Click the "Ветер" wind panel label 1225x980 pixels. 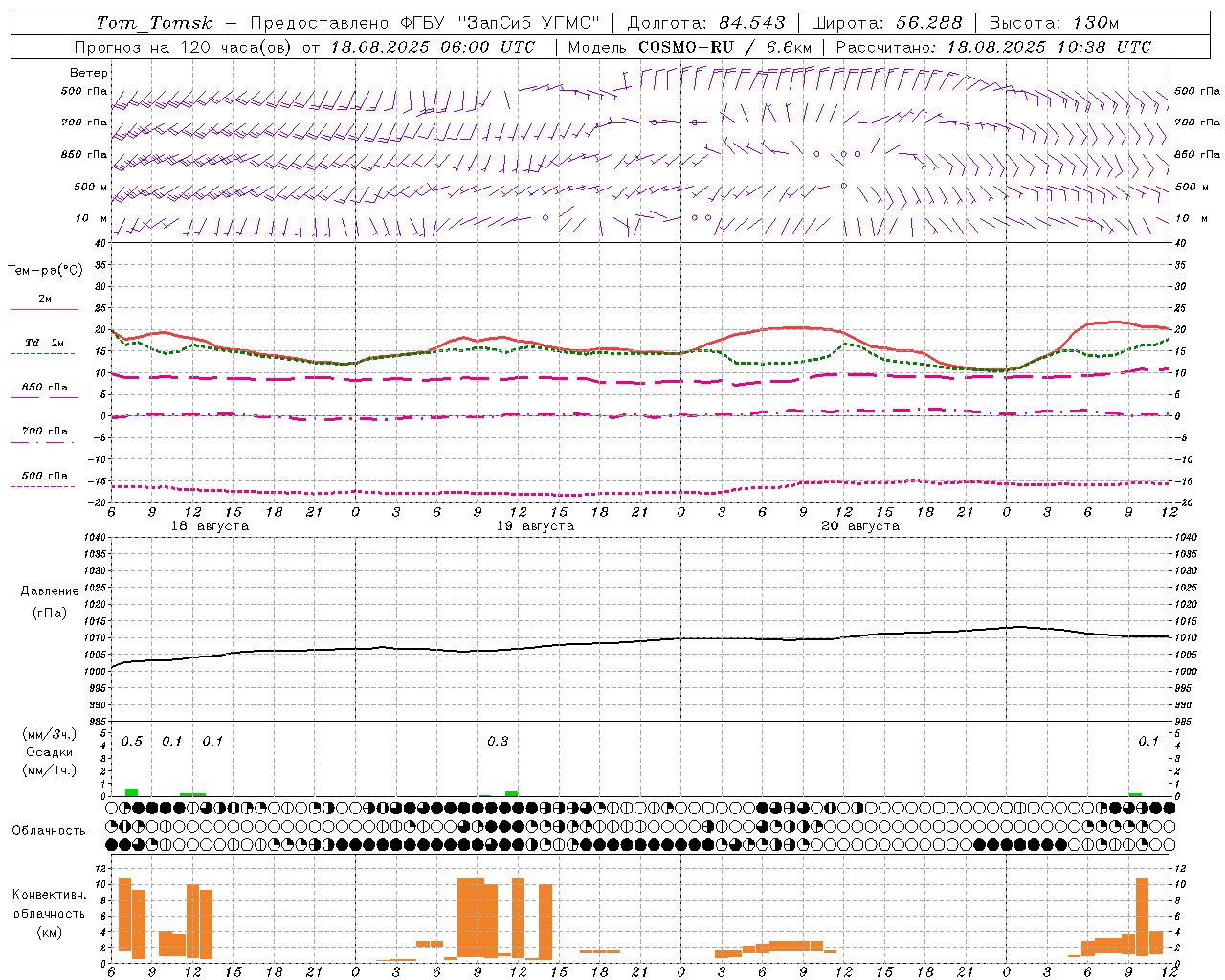89,73
